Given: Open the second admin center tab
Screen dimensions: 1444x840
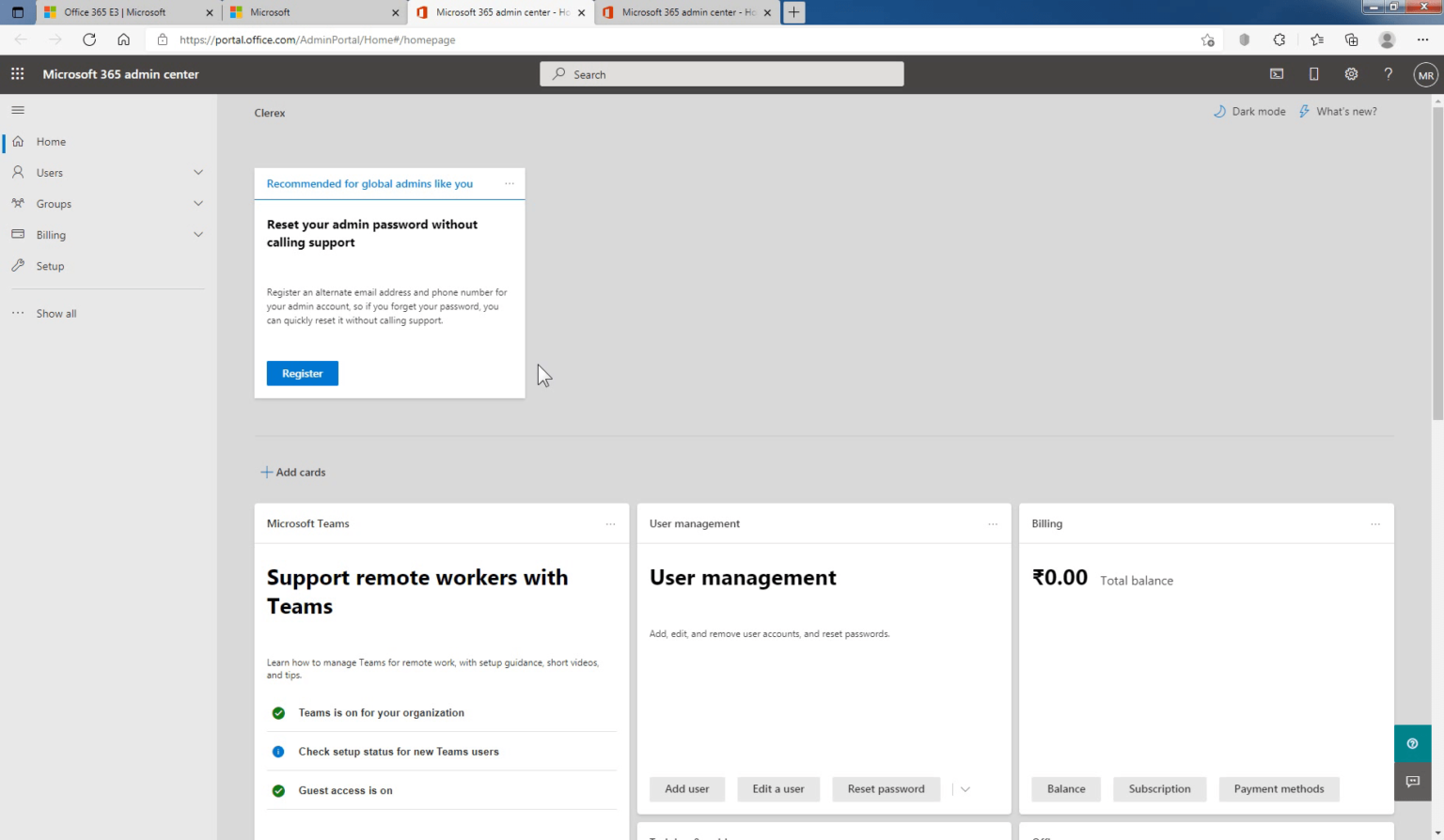Looking at the screenshot, I should click(686, 12).
